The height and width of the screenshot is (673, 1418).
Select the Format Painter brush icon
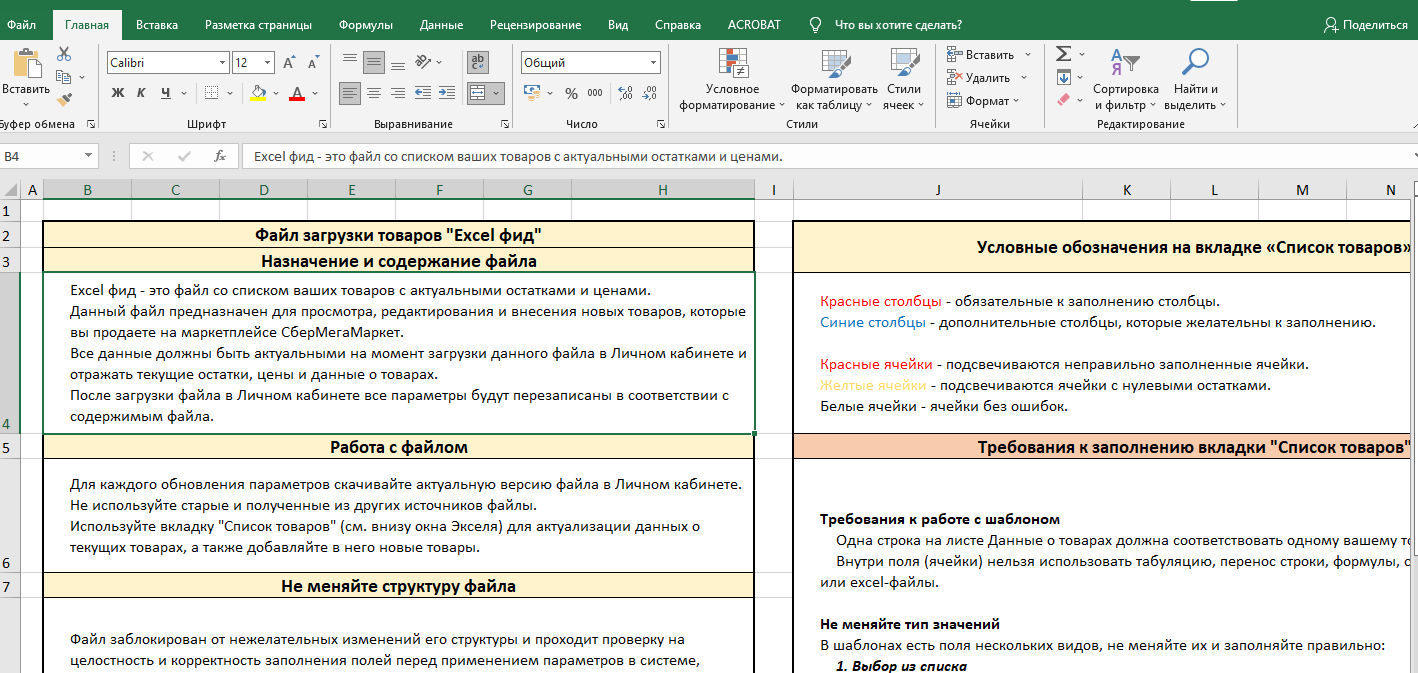[64, 99]
